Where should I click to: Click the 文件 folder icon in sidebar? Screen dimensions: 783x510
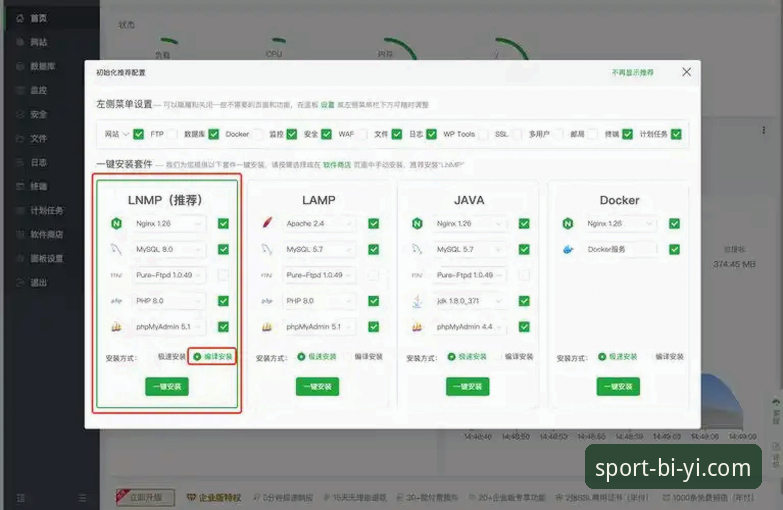pyautogui.click(x=20, y=138)
